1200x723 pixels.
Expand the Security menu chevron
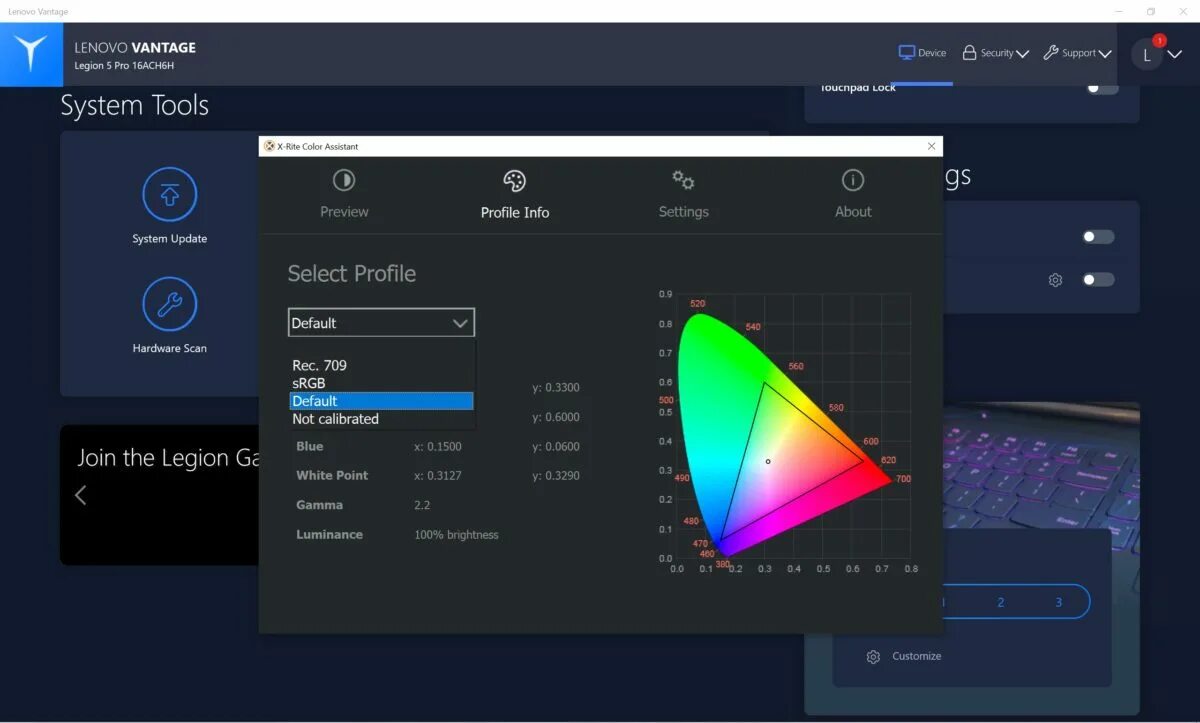pyautogui.click(x=1022, y=54)
